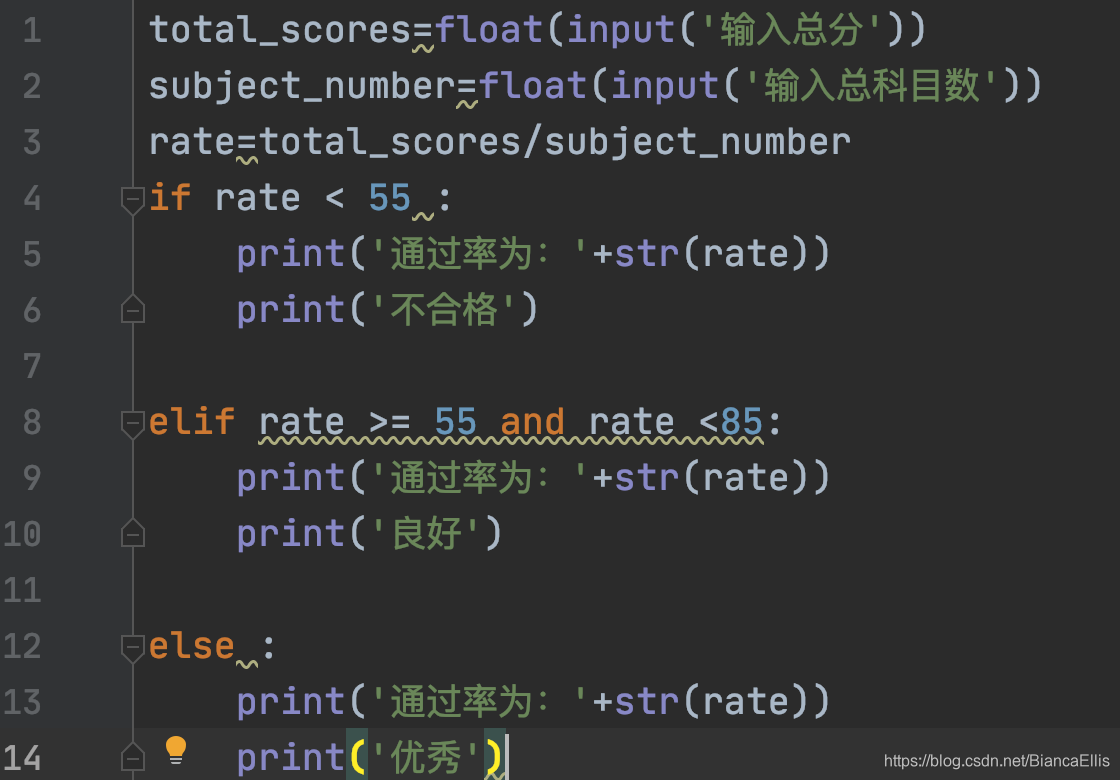Click line number 13 in the gutter
The height and width of the screenshot is (780, 1120).
click(x=22, y=702)
